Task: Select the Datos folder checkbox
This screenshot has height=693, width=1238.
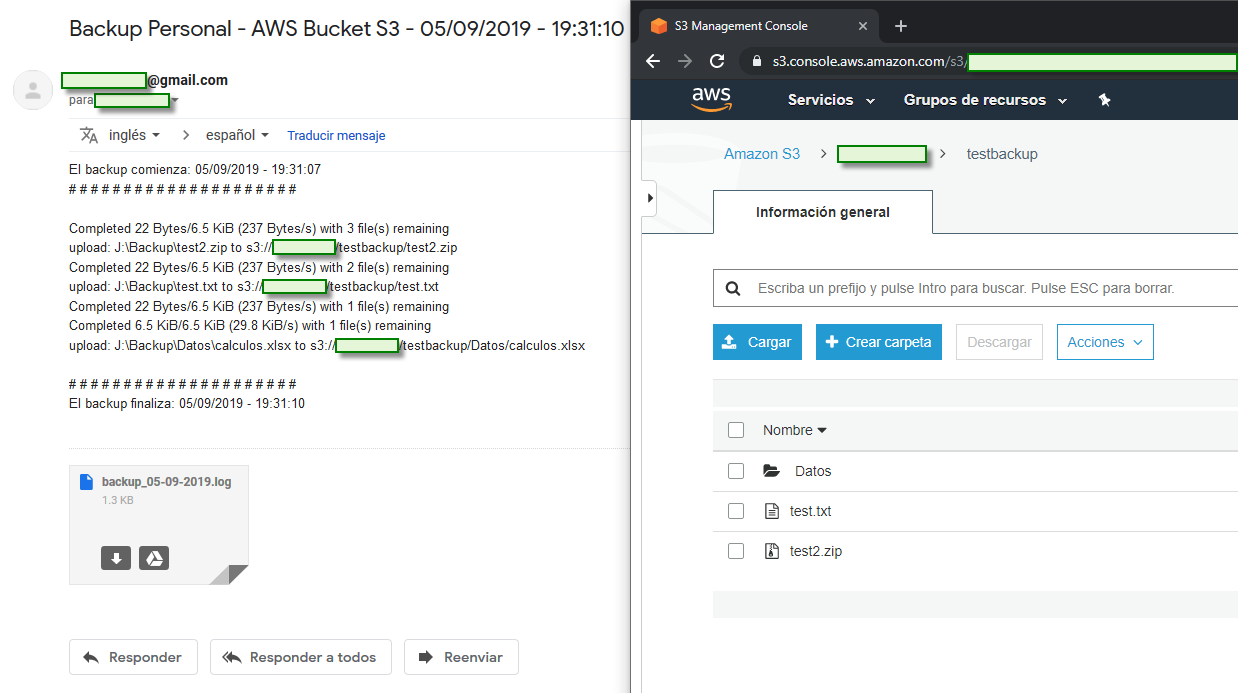Action: (x=736, y=470)
